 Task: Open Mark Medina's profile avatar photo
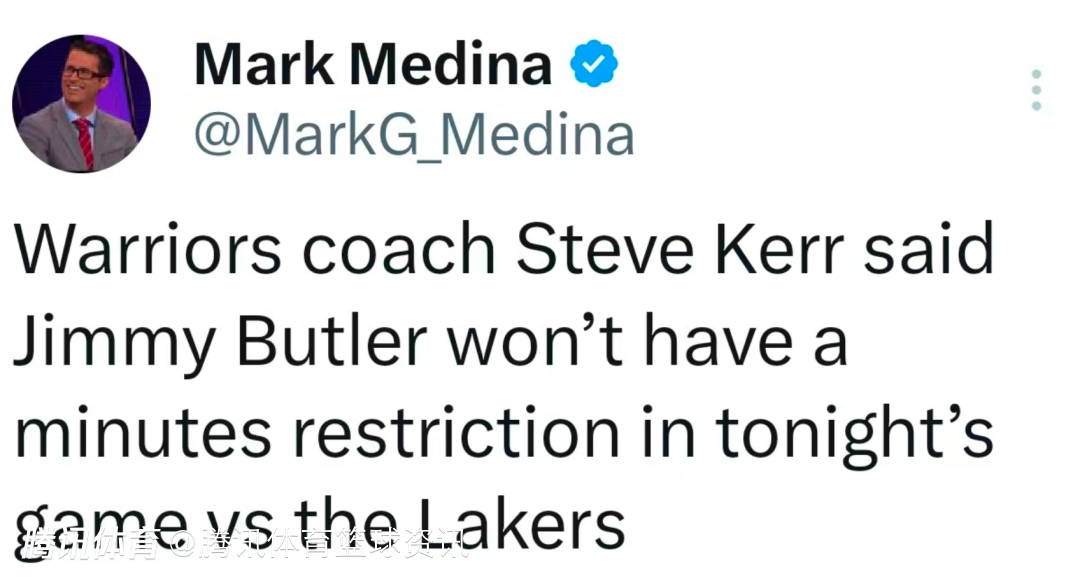tap(81, 103)
